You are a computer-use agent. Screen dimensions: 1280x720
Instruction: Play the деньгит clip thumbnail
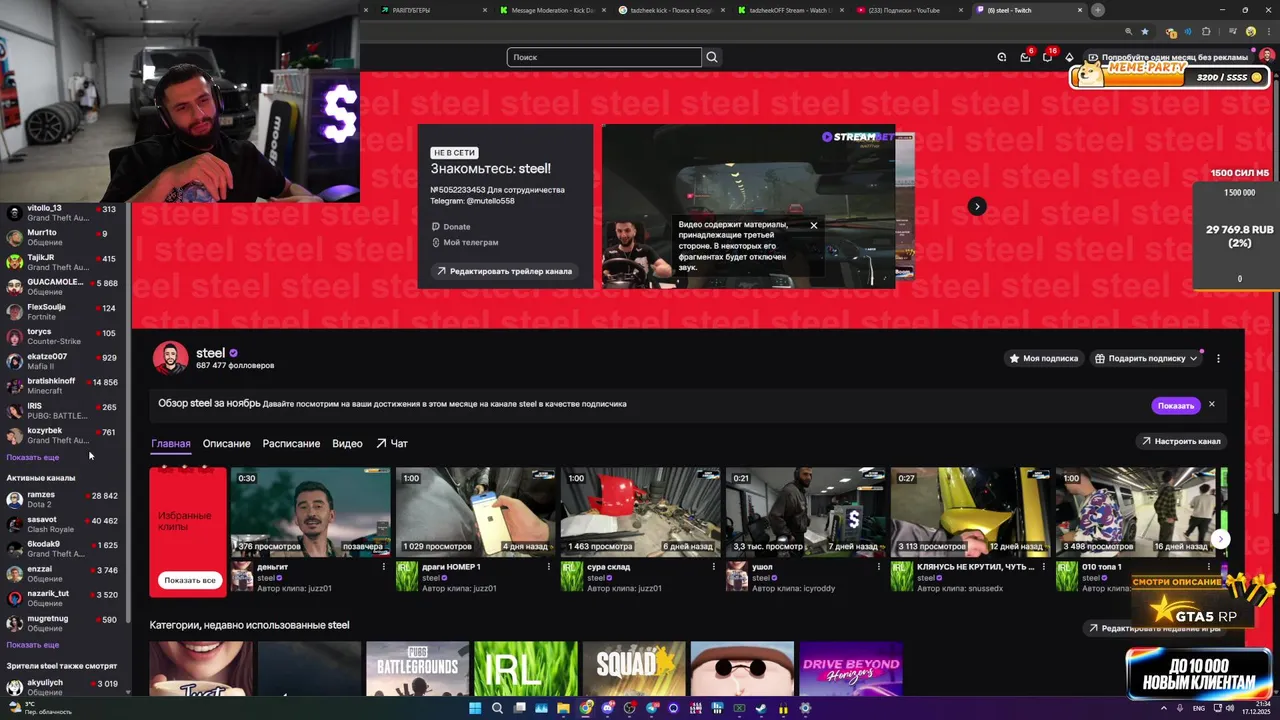pos(311,512)
